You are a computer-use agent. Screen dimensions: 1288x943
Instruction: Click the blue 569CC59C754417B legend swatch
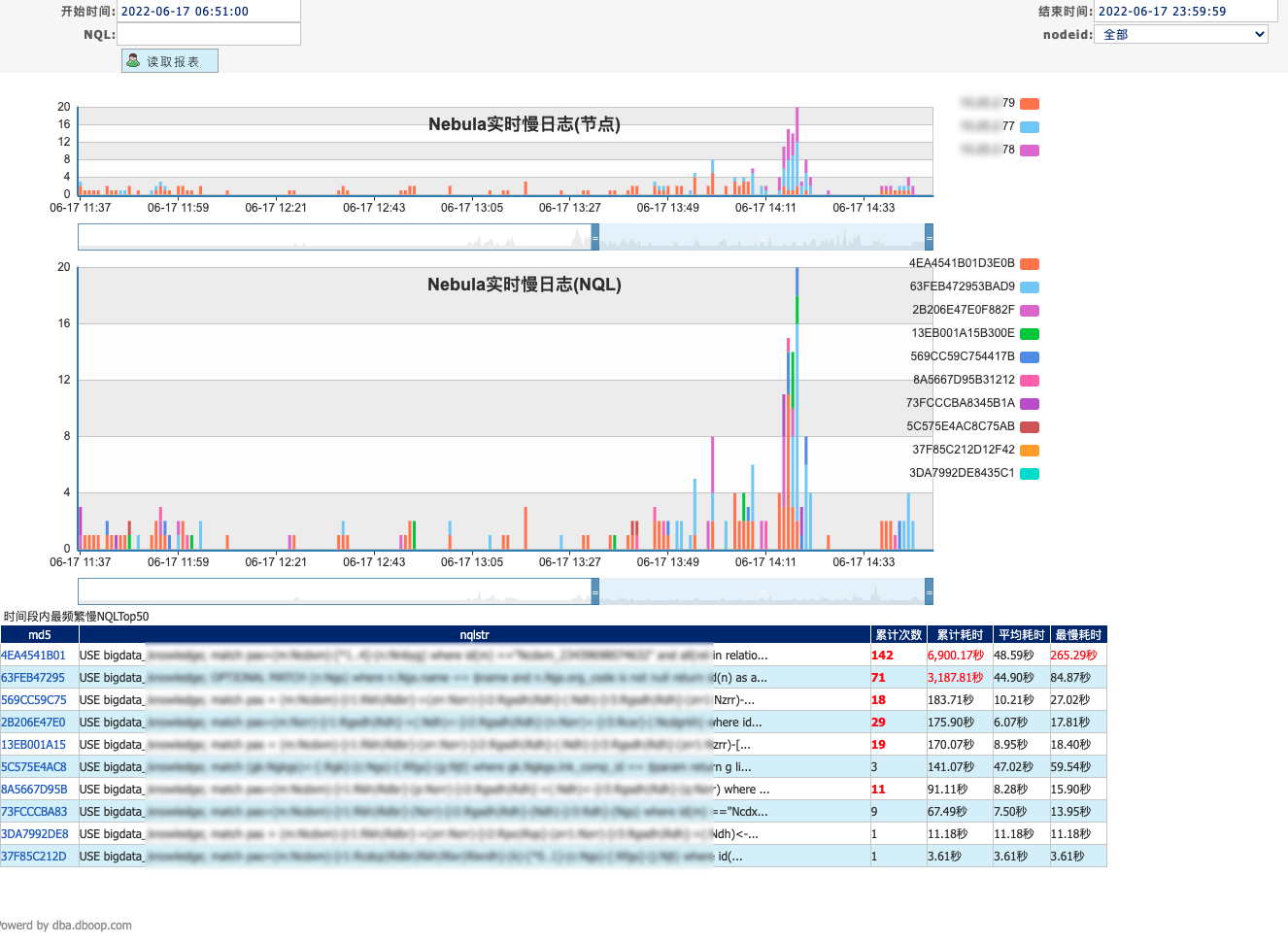(1030, 356)
